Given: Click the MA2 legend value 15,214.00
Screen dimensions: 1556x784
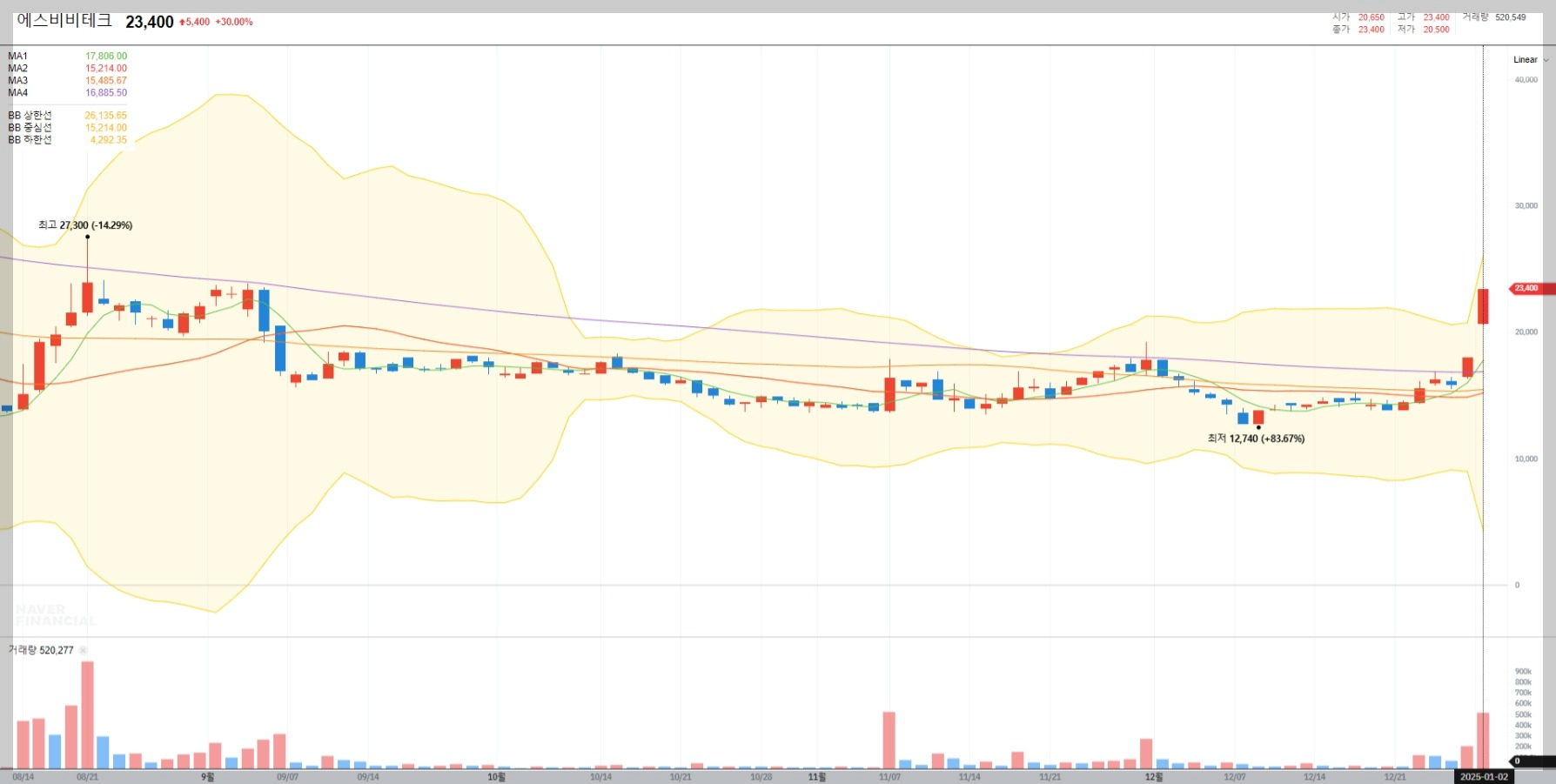Looking at the screenshot, I should click(106, 68).
